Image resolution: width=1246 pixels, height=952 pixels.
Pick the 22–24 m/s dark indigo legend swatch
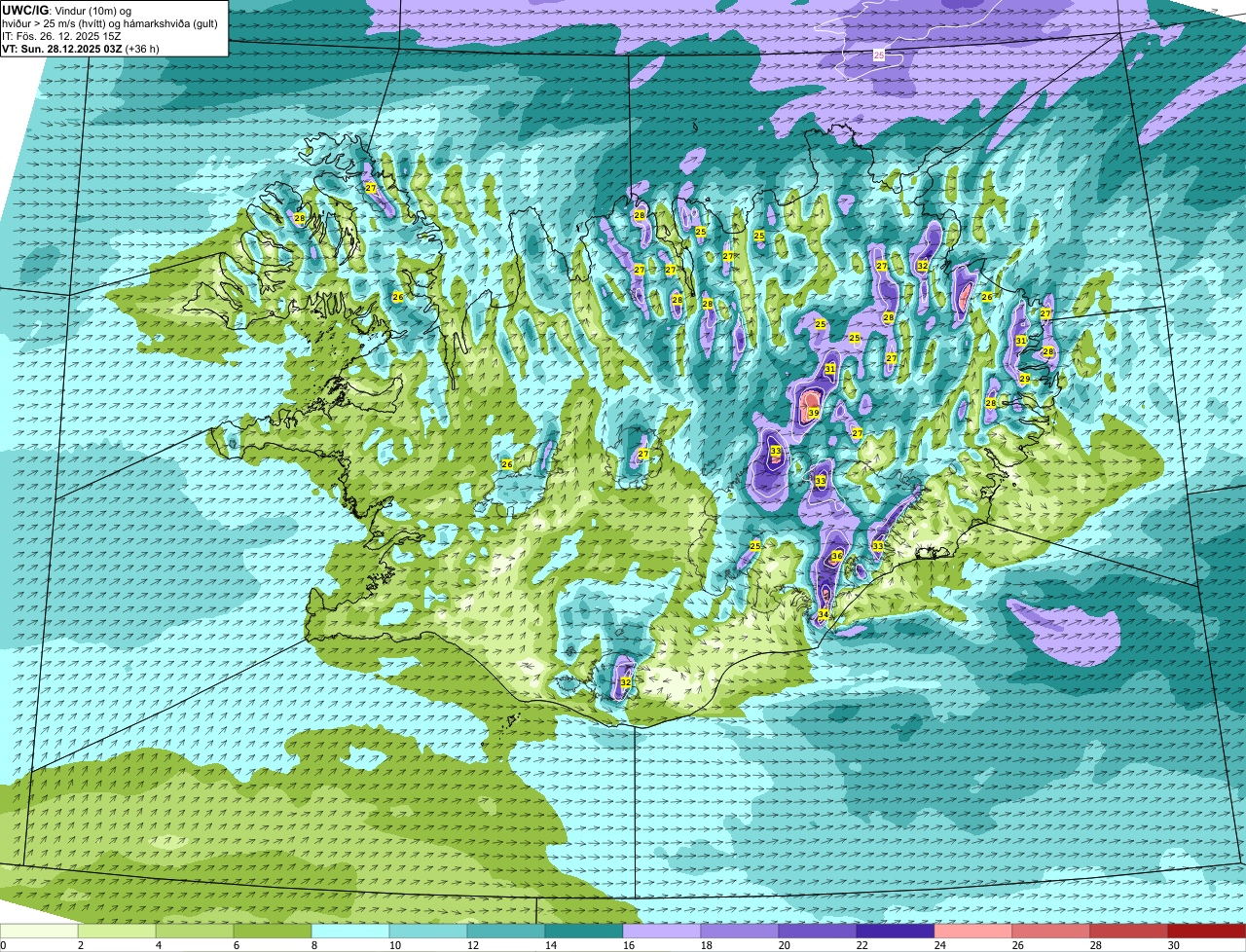point(896,931)
